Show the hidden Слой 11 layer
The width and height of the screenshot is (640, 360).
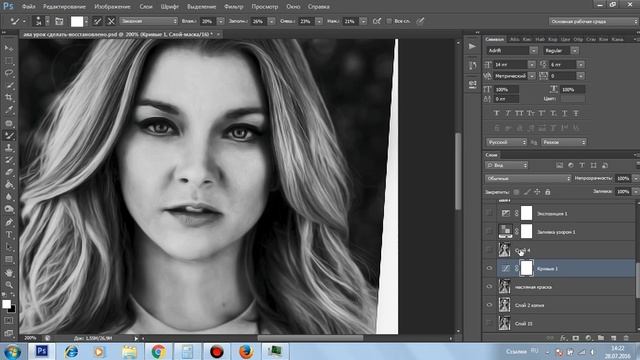[x=489, y=323]
